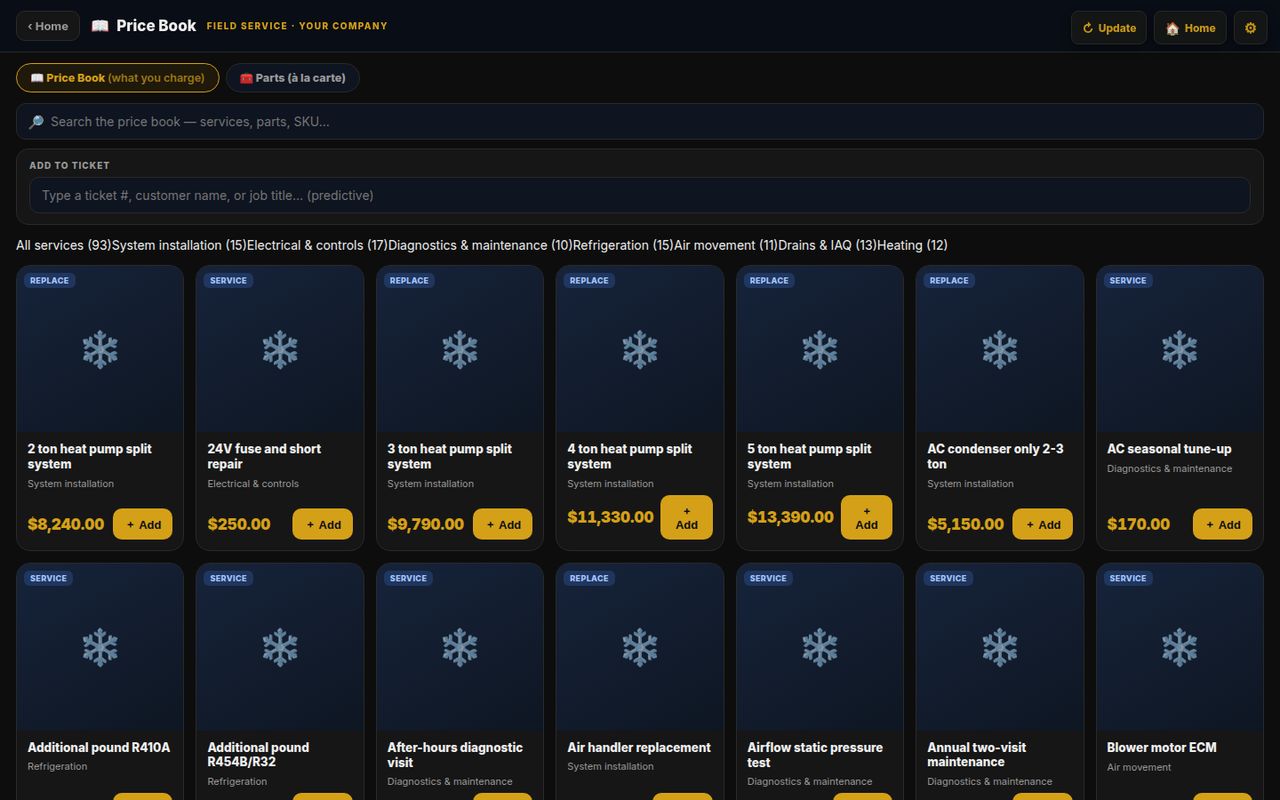Filter by Diagnostics & maintenance (10)
The width and height of the screenshot is (1280, 800).
[x=480, y=245]
